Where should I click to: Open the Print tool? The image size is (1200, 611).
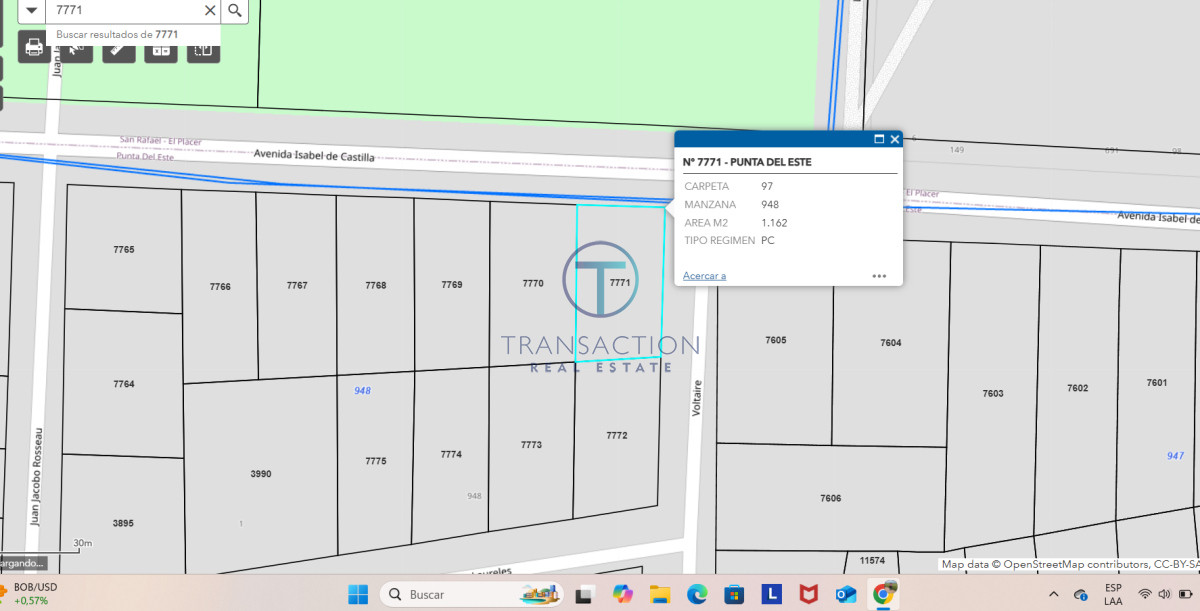click(34, 47)
